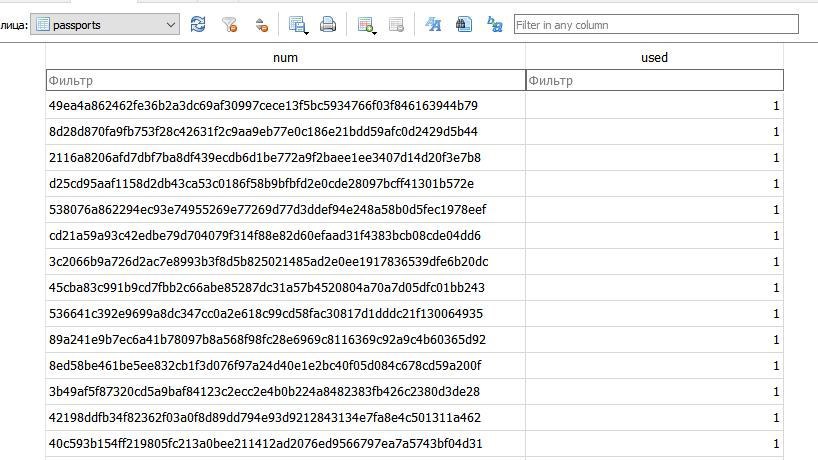Open the save table export menu
This screenshot has height=460, width=818.
pos(298,25)
